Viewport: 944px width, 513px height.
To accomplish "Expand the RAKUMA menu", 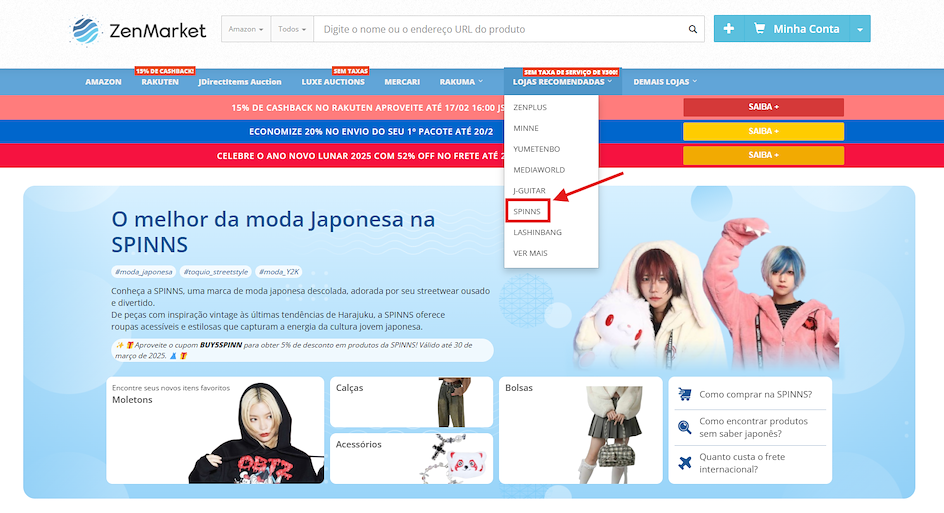I will tap(461, 82).
